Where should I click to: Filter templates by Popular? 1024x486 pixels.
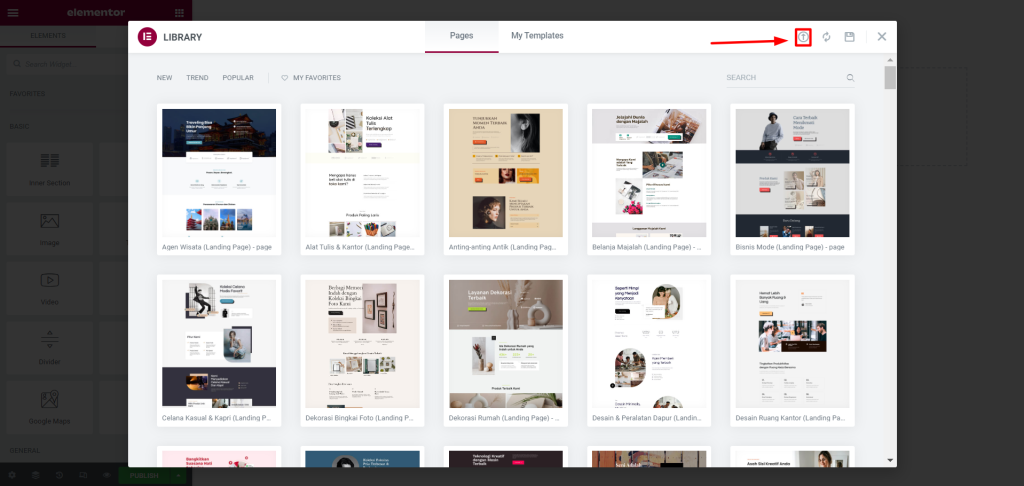point(238,78)
